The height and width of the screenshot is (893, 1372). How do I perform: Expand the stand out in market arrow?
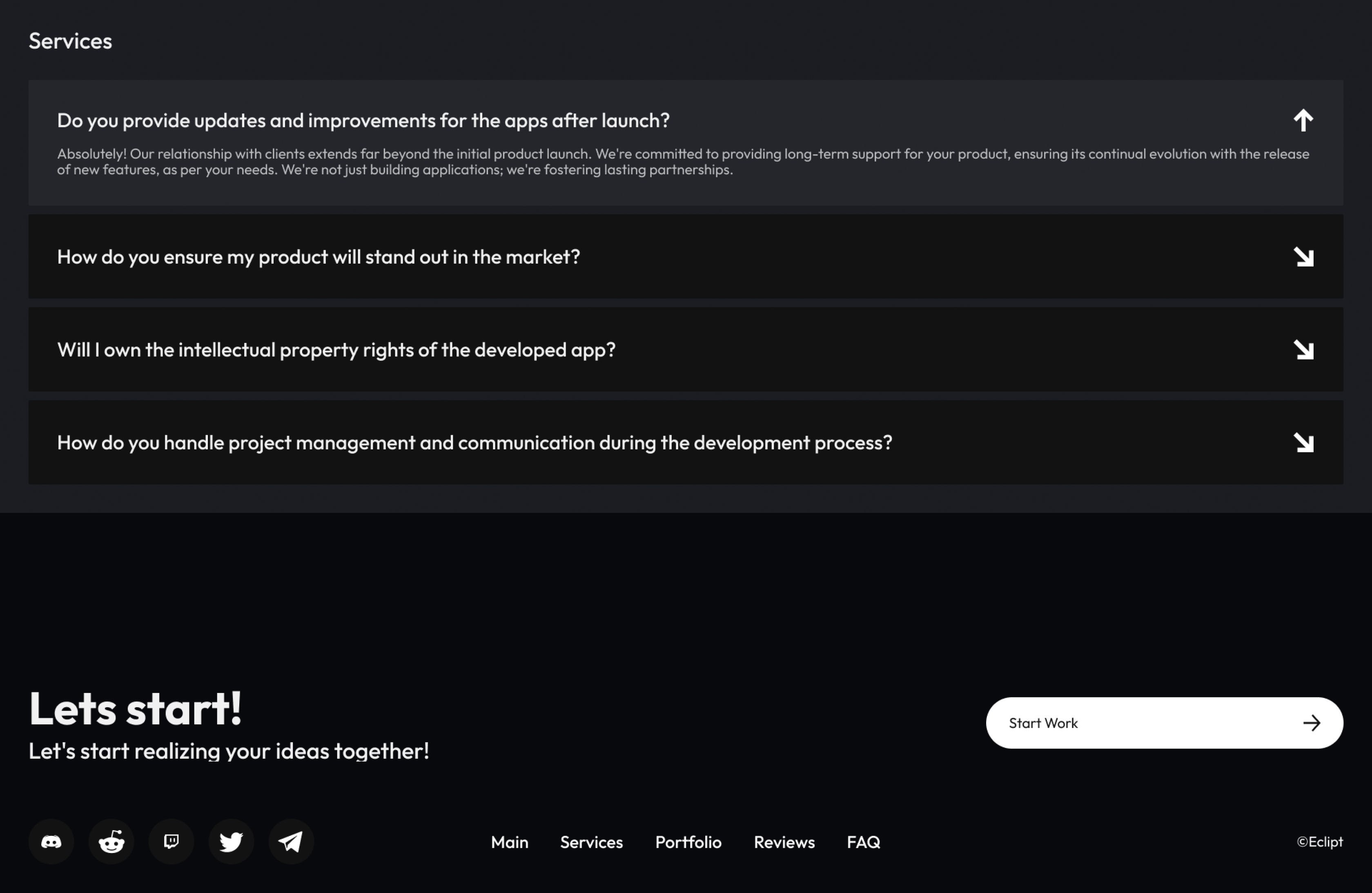coord(1303,257)
